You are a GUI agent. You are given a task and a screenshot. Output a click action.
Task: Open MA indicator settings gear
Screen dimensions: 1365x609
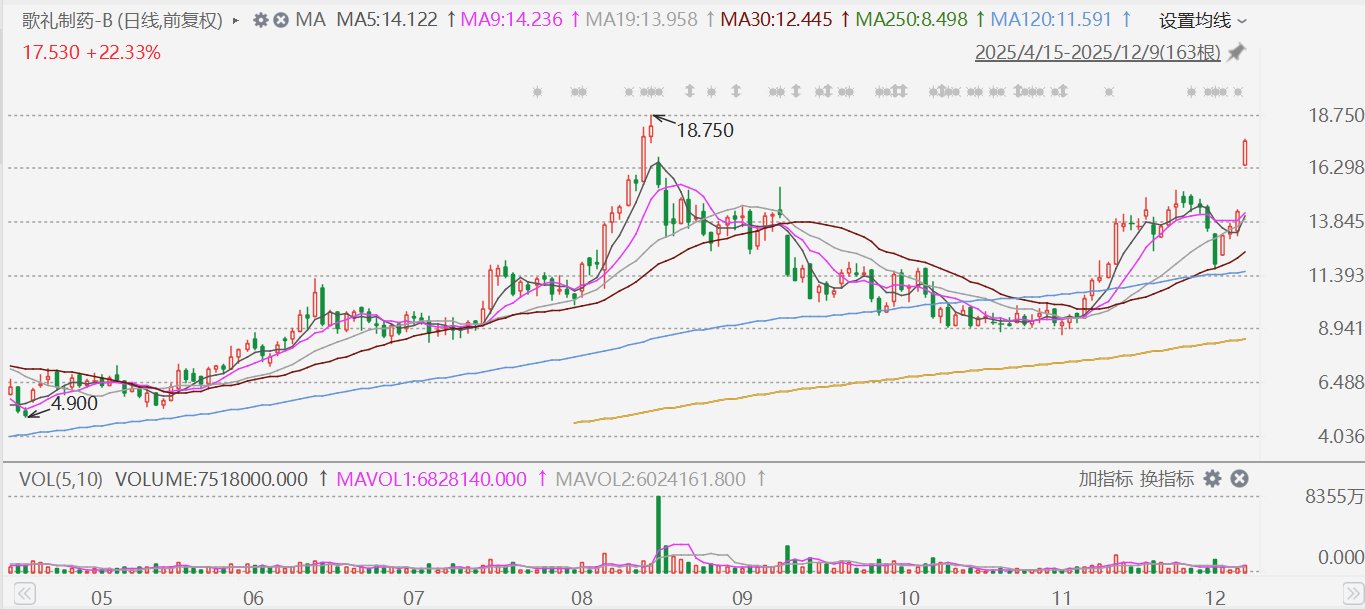coord(261,20)
